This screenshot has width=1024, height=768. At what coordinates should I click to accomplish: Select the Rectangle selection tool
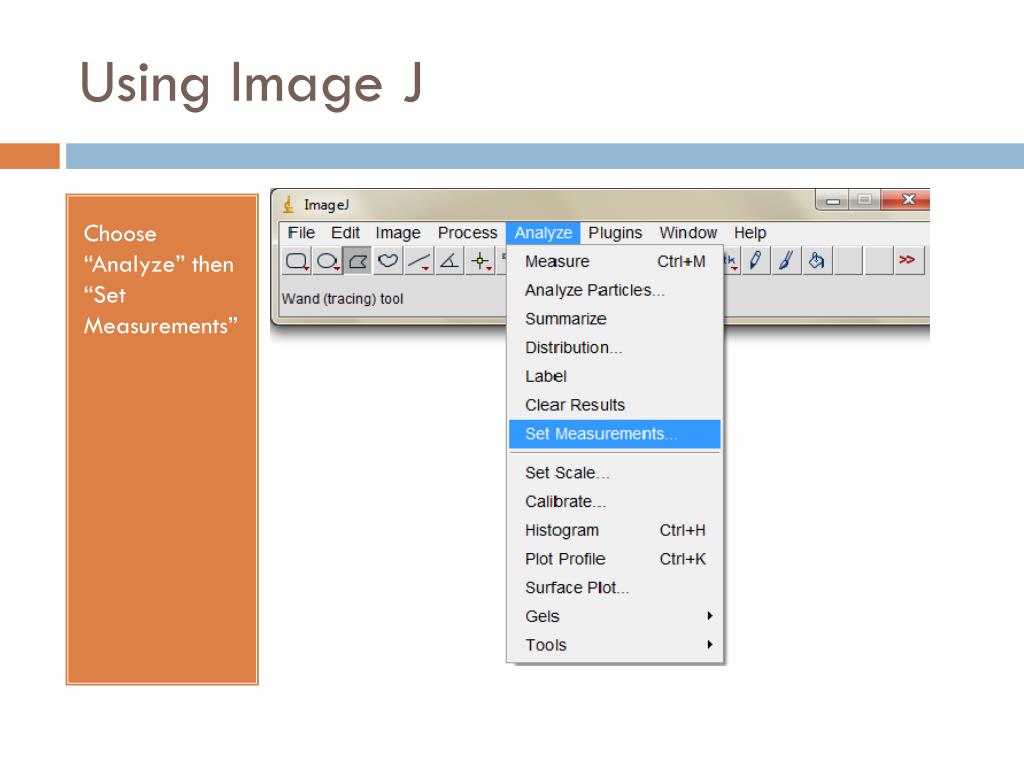point(296,261)
